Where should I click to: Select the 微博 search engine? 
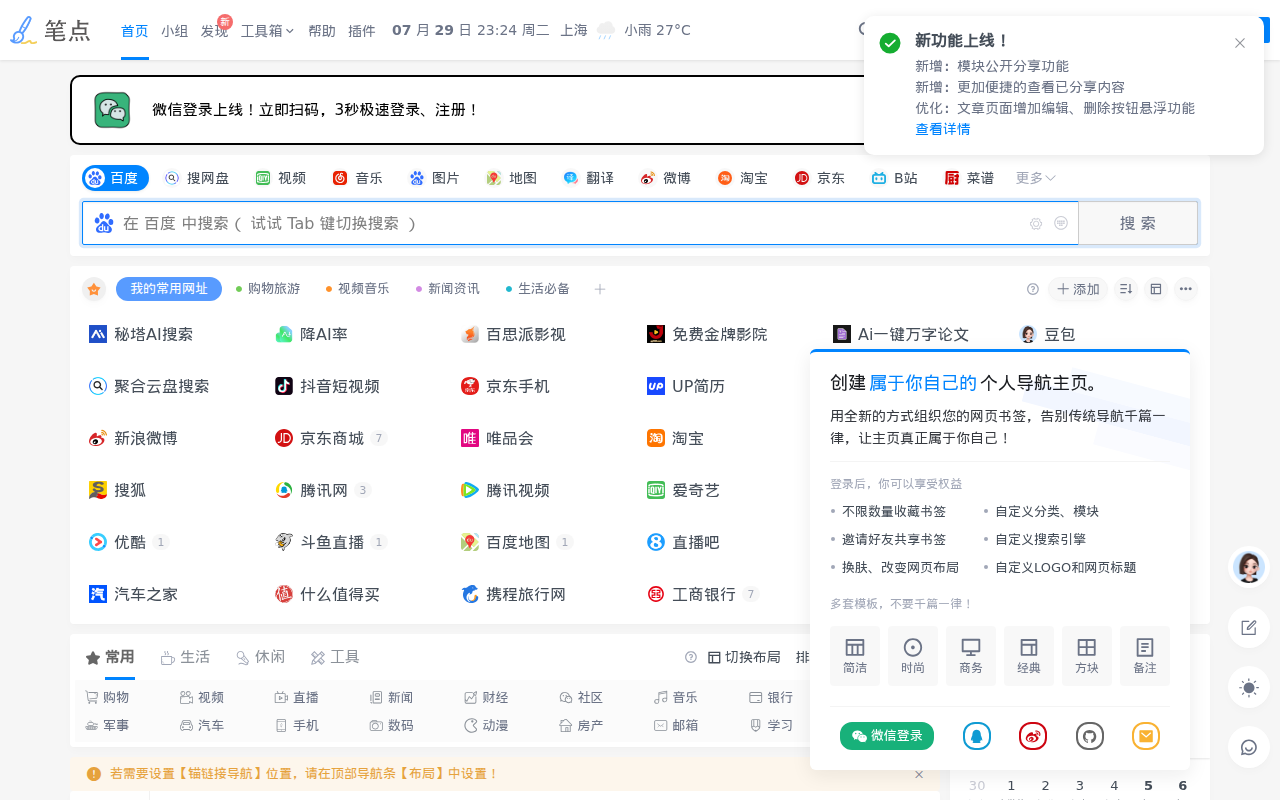[666, 178]
